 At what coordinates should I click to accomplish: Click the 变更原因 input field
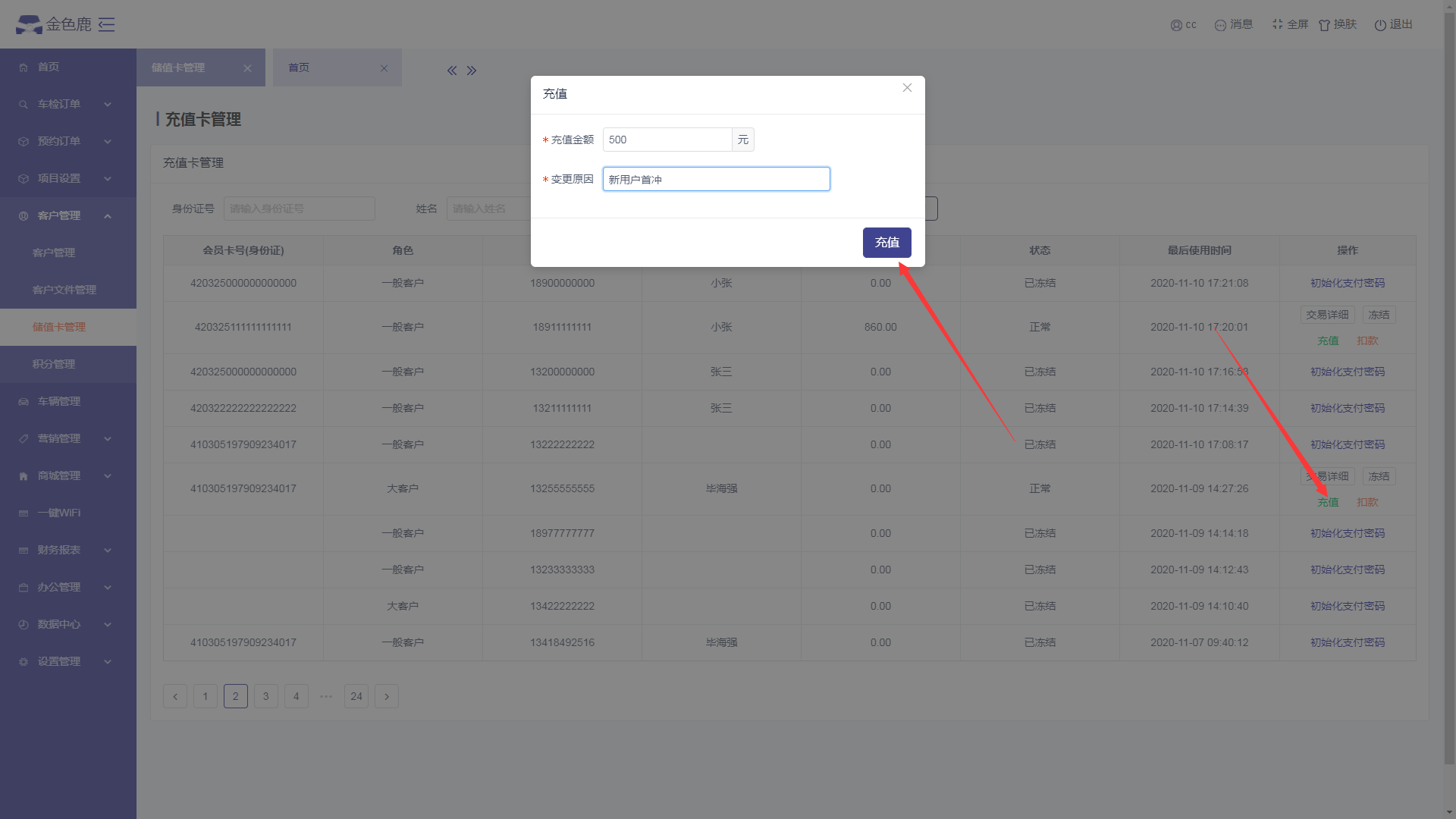pyautogui.click(x=717, y=179)
